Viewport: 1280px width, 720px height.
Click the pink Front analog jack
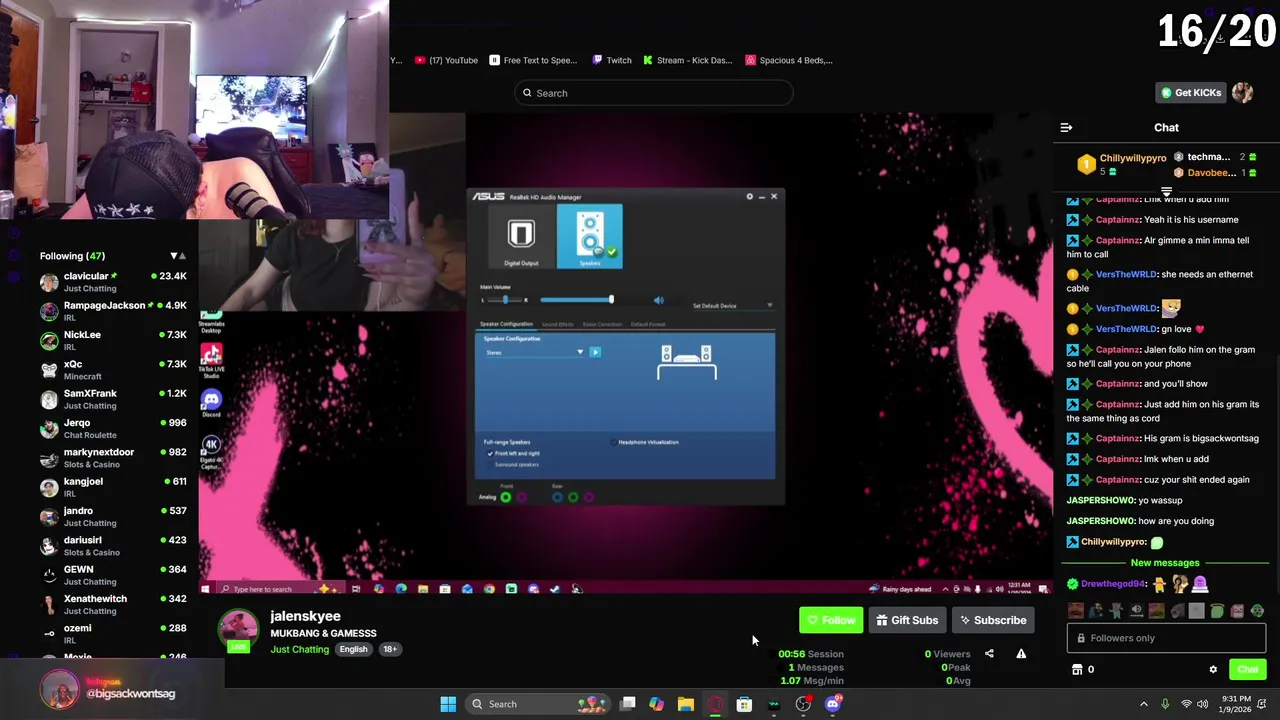coord(522,497)
